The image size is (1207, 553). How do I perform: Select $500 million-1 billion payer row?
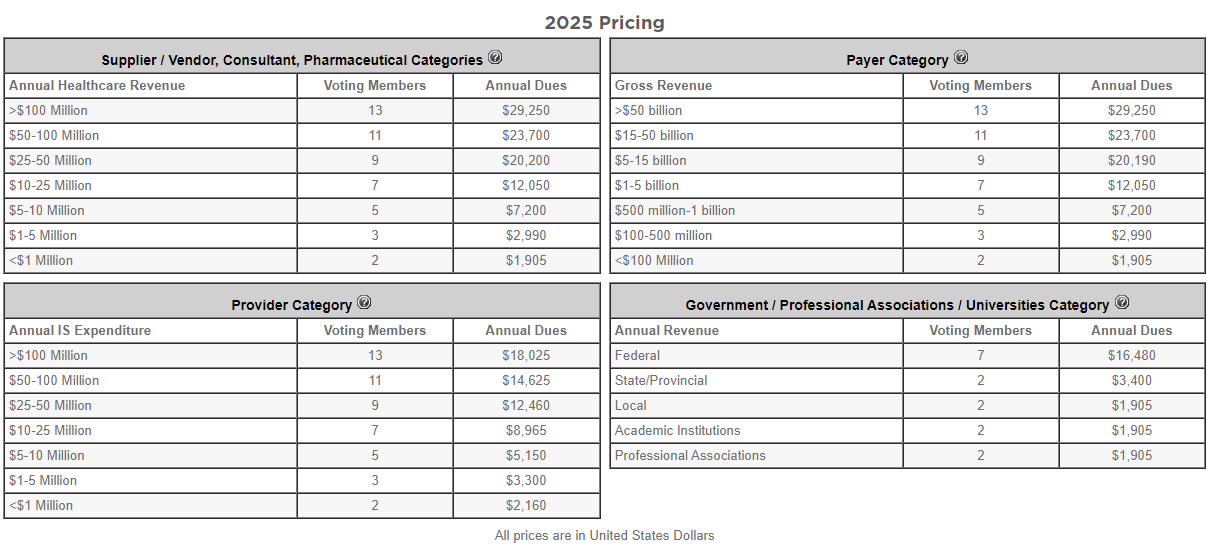(675, 211)
